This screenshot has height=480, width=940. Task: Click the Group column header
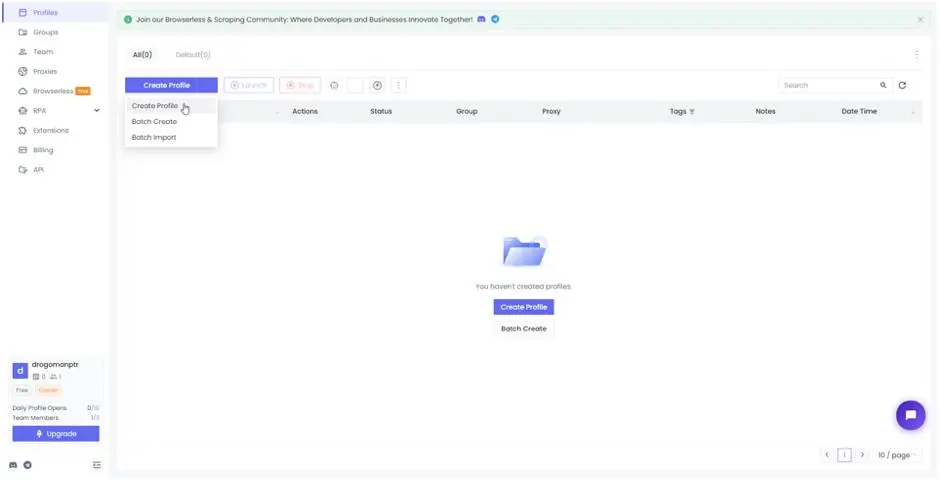coord(466,111)
